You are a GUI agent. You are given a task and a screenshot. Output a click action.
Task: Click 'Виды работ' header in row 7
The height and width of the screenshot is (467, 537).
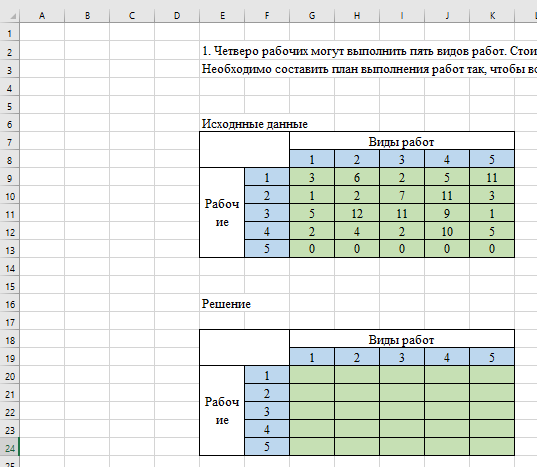[x=402, y=141]
